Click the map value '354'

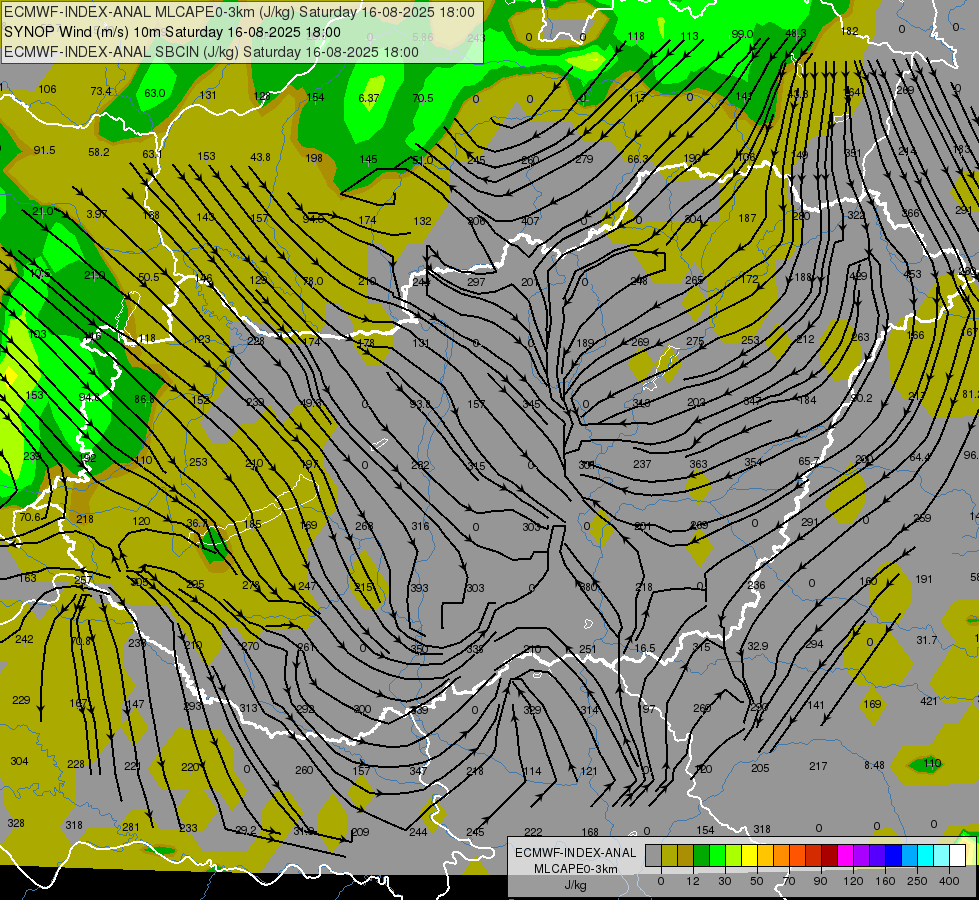coord(753,462)
